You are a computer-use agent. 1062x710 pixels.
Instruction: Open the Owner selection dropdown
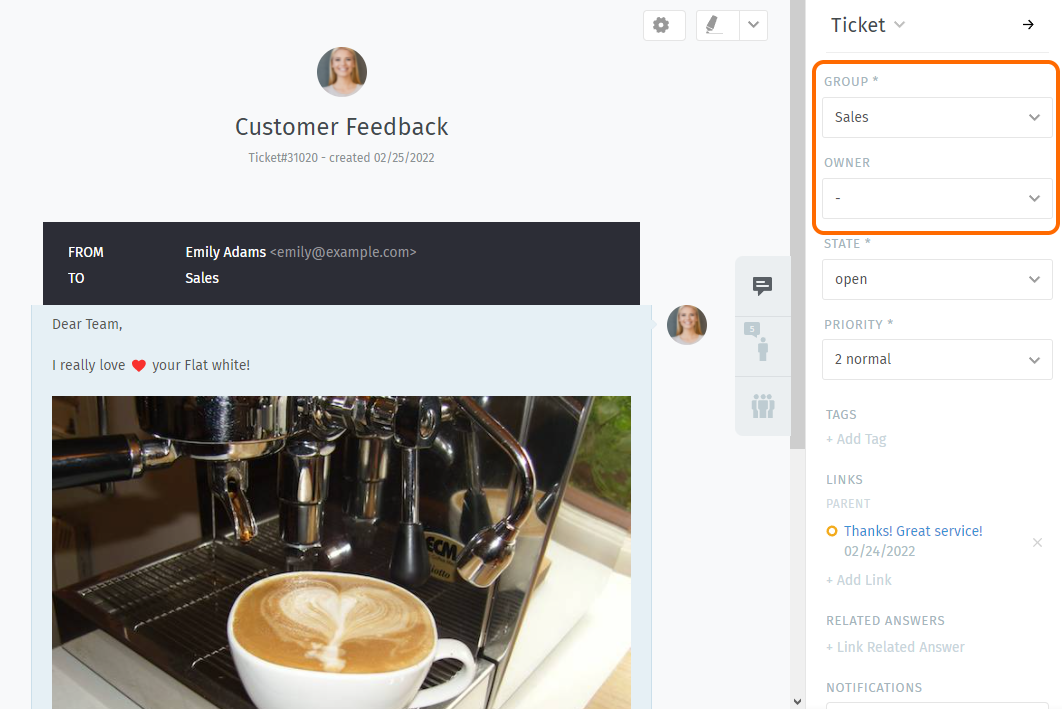(936, 198)
